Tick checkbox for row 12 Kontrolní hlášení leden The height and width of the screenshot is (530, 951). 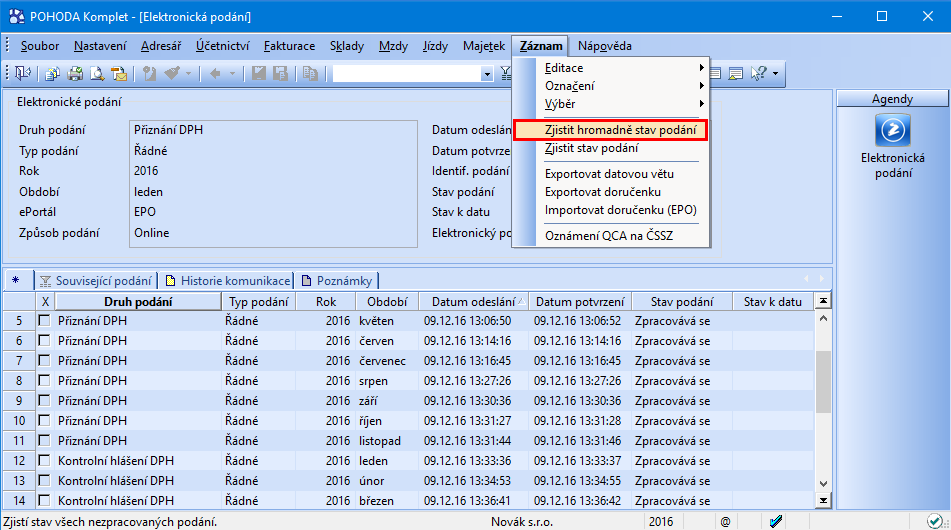pyautogui.click(x=44, y=460)
